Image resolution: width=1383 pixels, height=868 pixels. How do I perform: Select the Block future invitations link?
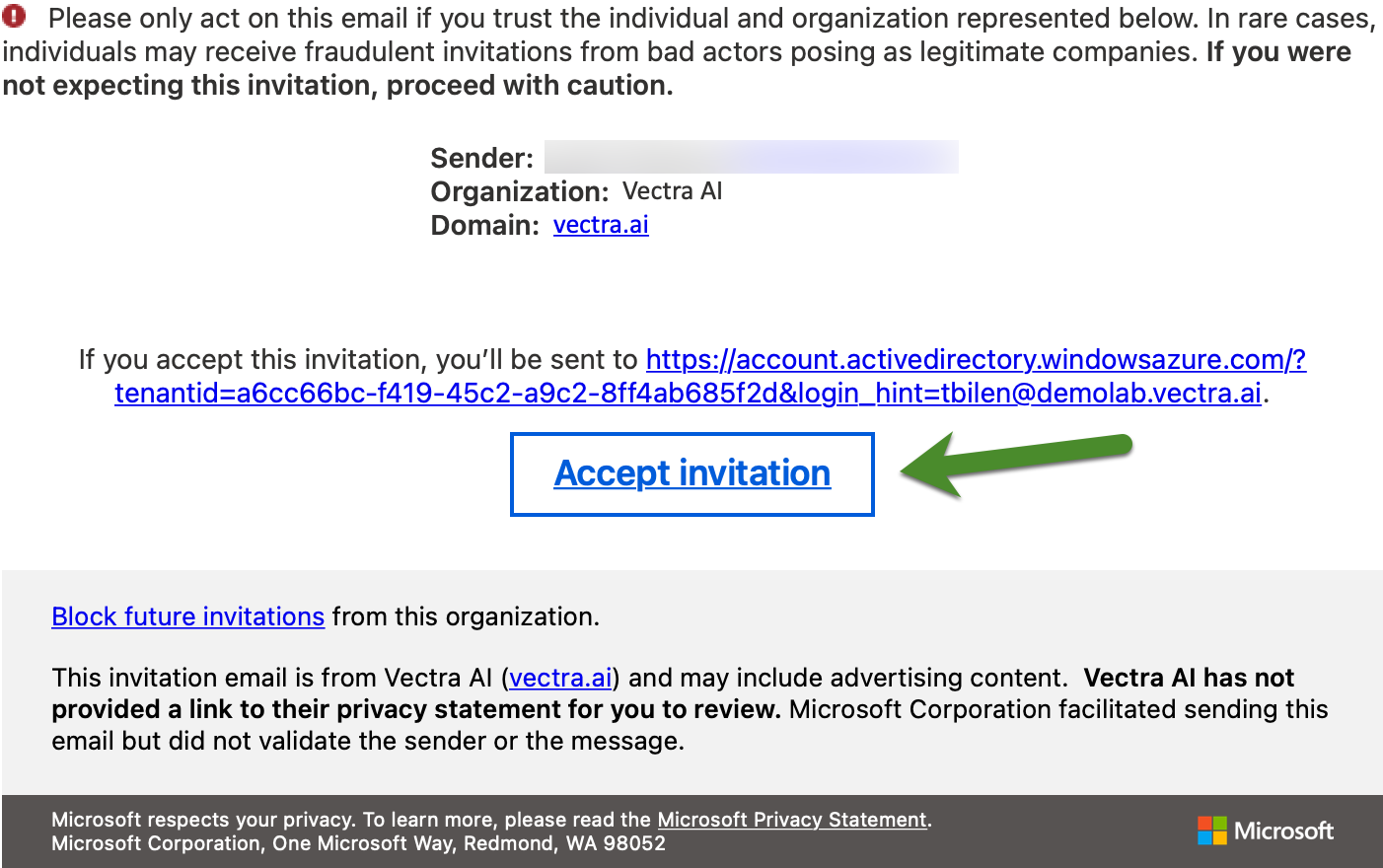tap(187, 616)
